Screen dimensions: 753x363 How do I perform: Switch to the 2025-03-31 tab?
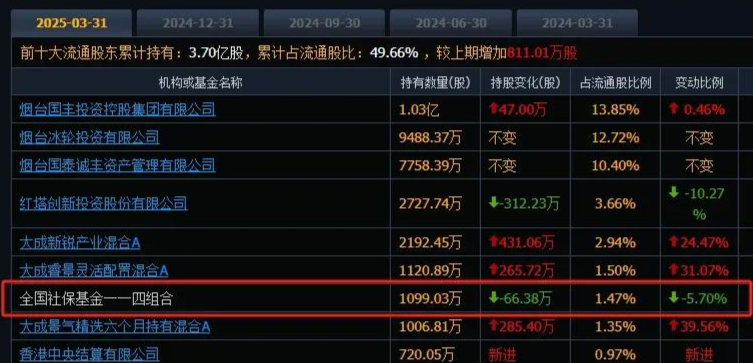click(x=71, y=23)
